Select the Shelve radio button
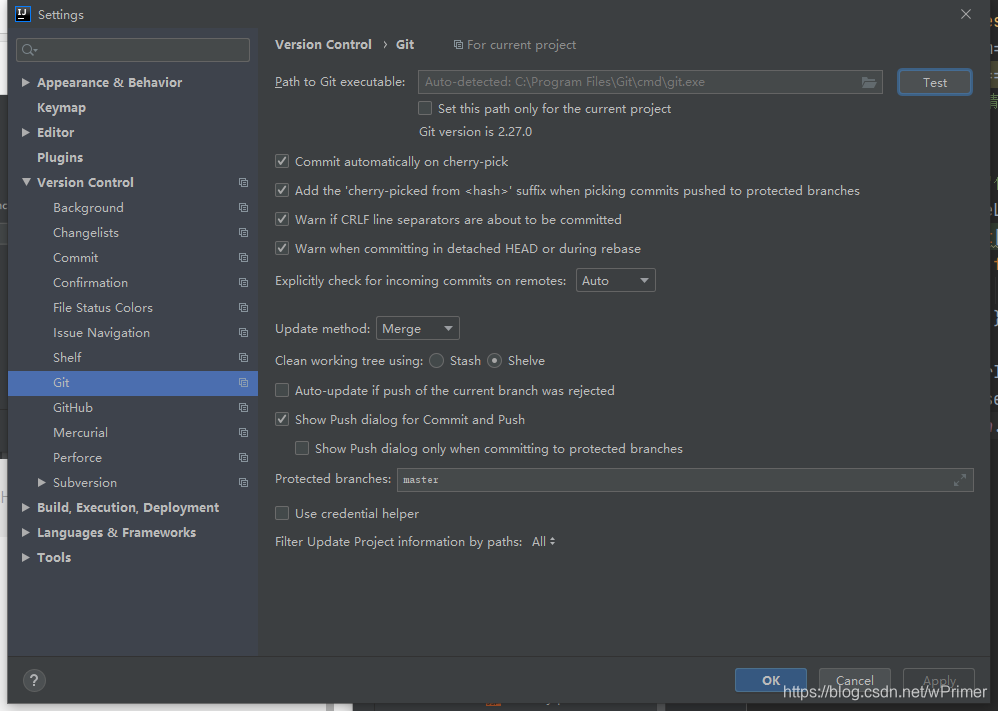Image resolution: width=998 pixels, height=711 pixels. (x=495, y=361)
